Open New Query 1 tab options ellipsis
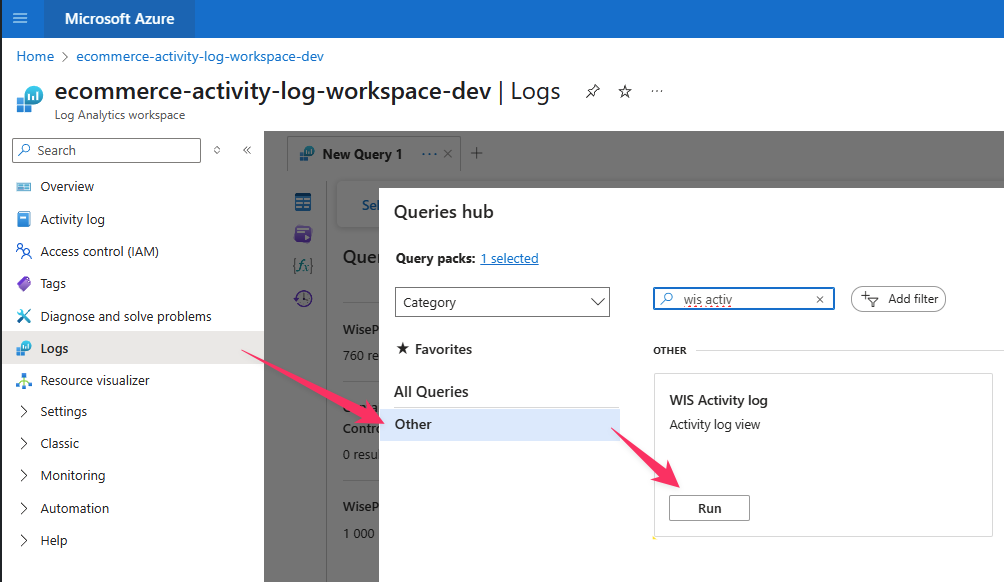 pyautogui.click(x=430, y=154)
